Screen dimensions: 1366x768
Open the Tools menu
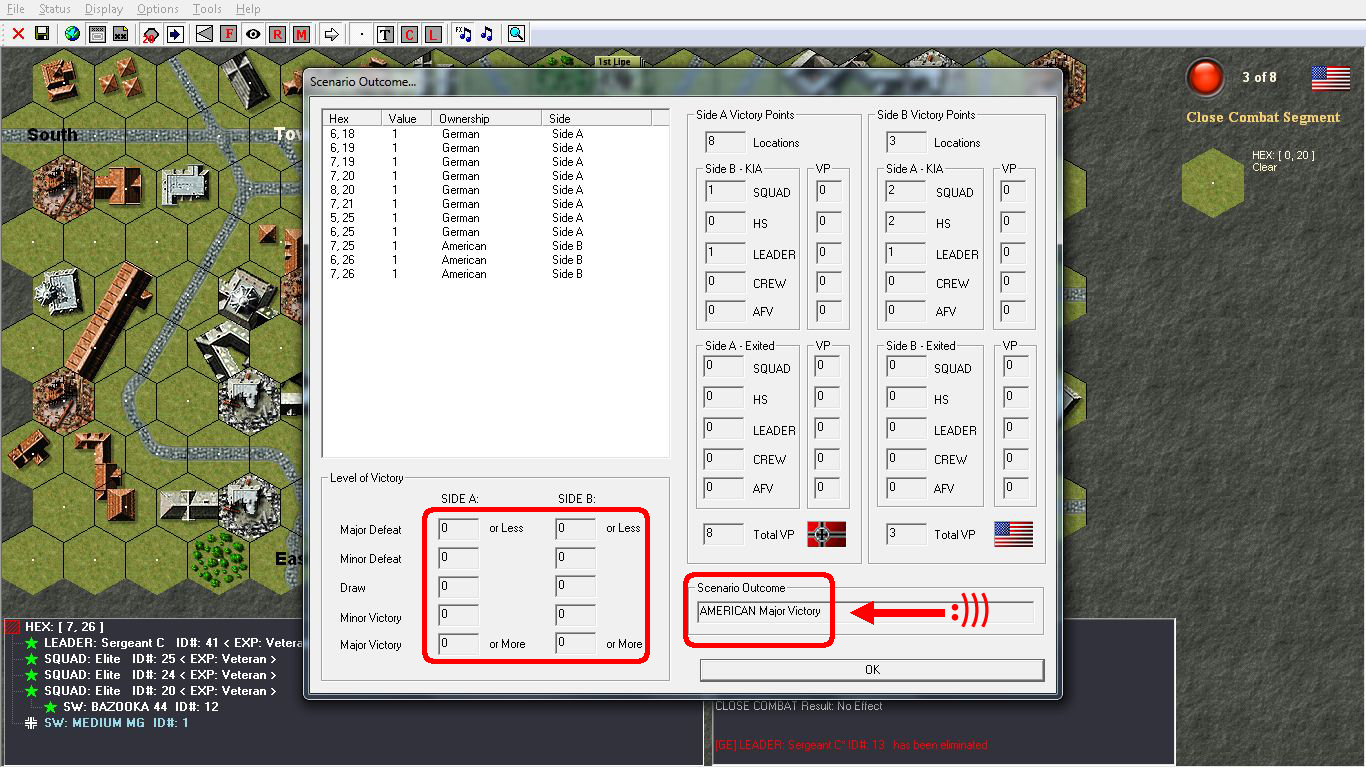click(x=207, y=9)
